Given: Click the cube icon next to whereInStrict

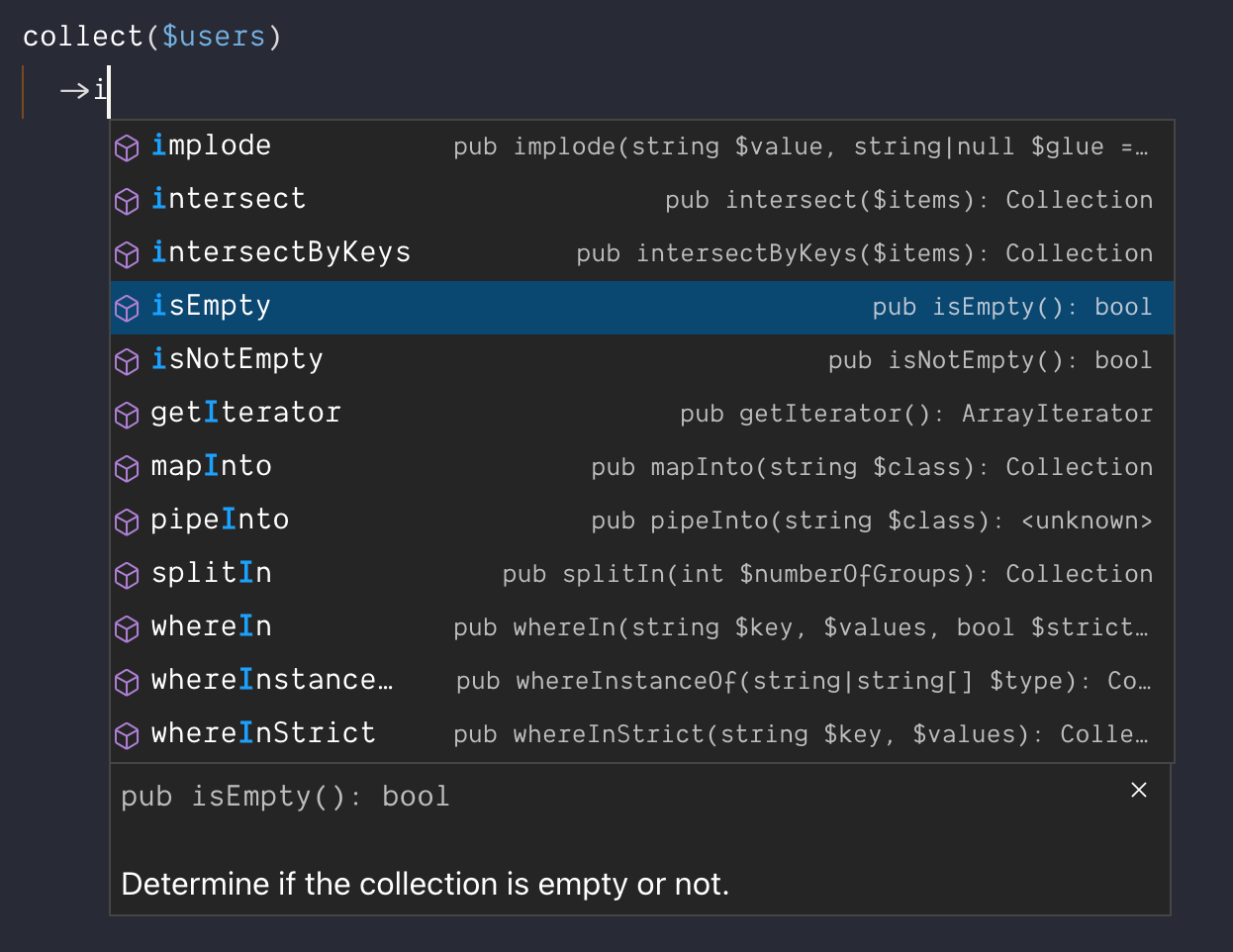Looking at the screenshot, I should pyautogui.click(x=127, y=736).
